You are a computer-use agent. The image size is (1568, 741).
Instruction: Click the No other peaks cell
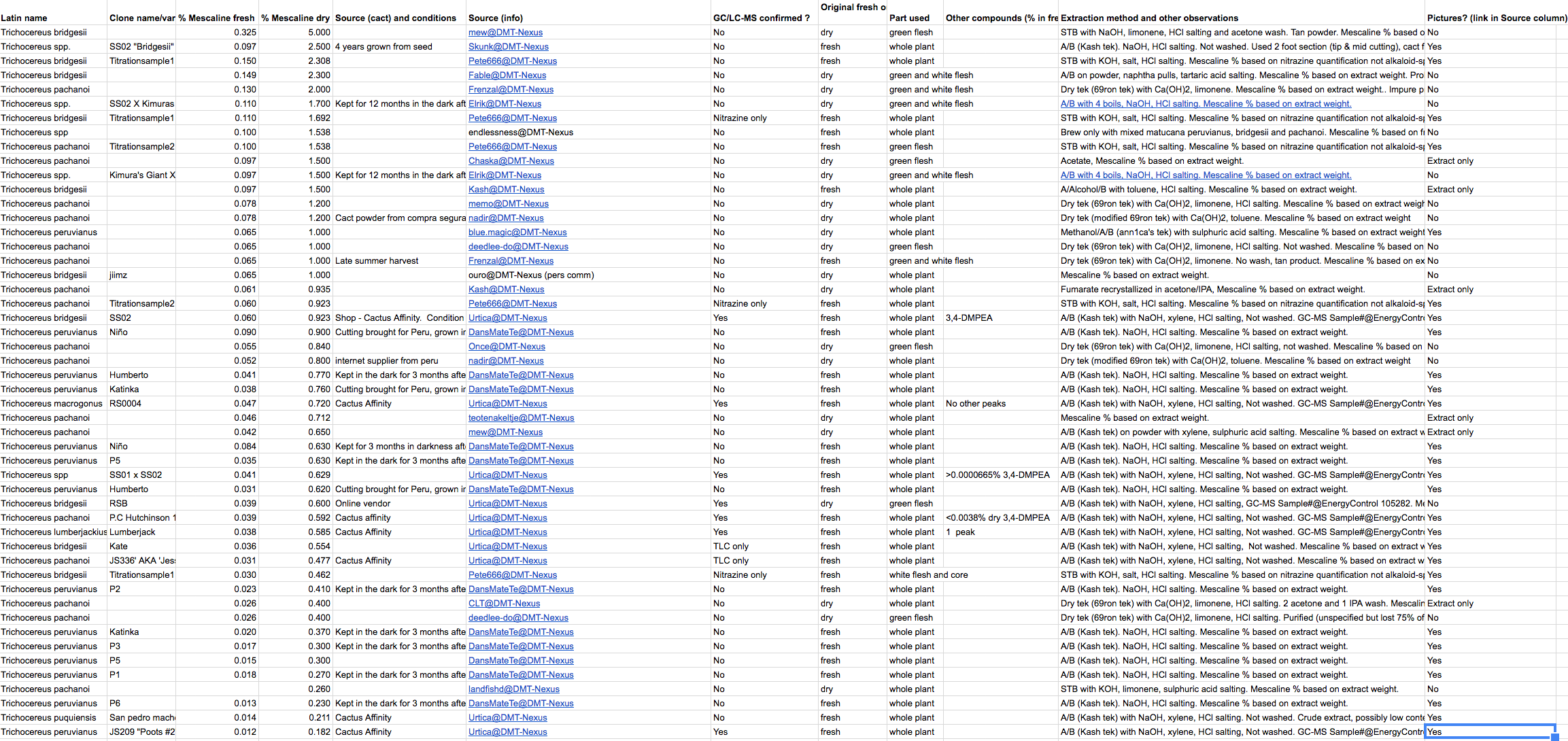tap(976, 403)
